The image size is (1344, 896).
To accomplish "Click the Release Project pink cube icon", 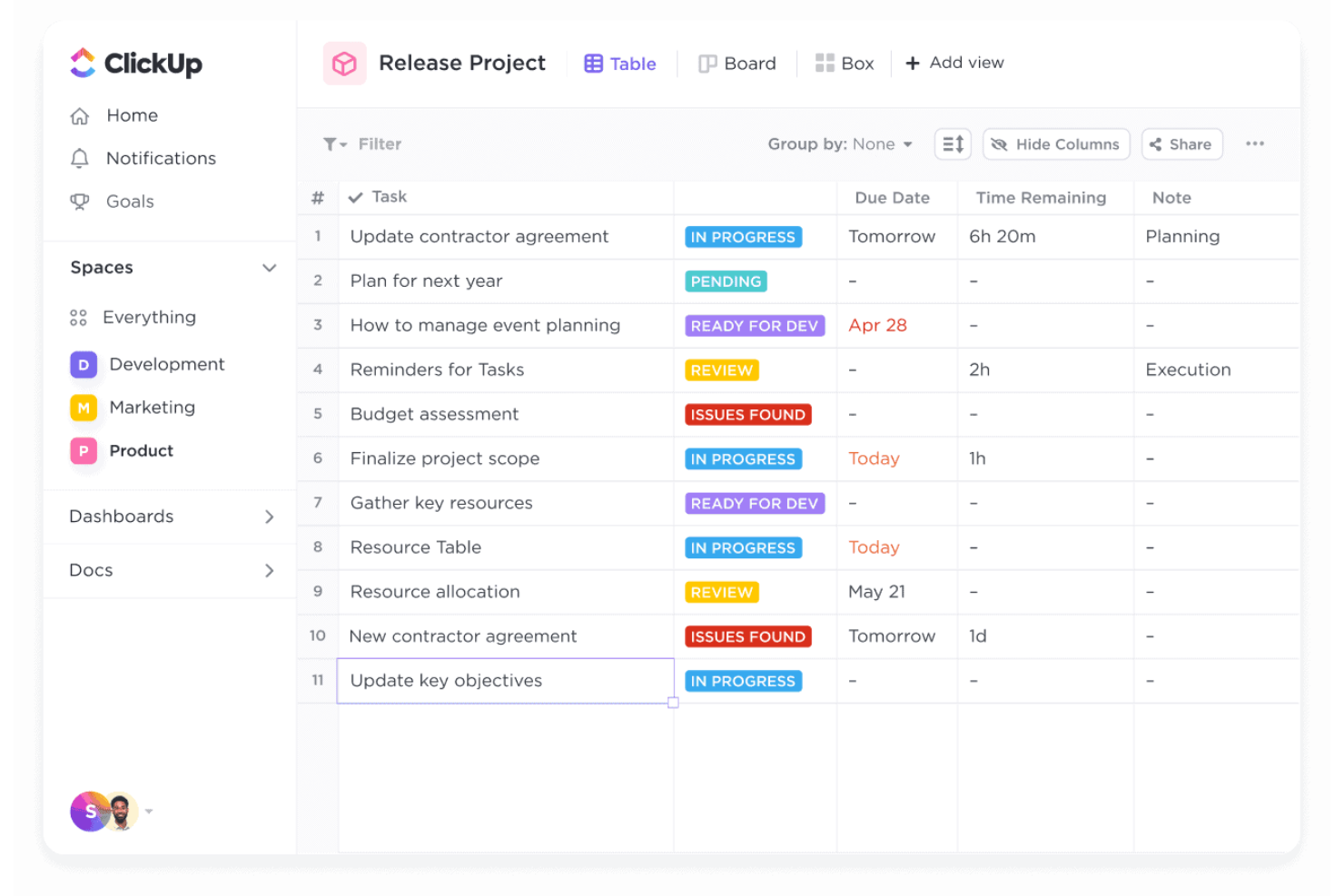I will [344, 63].
